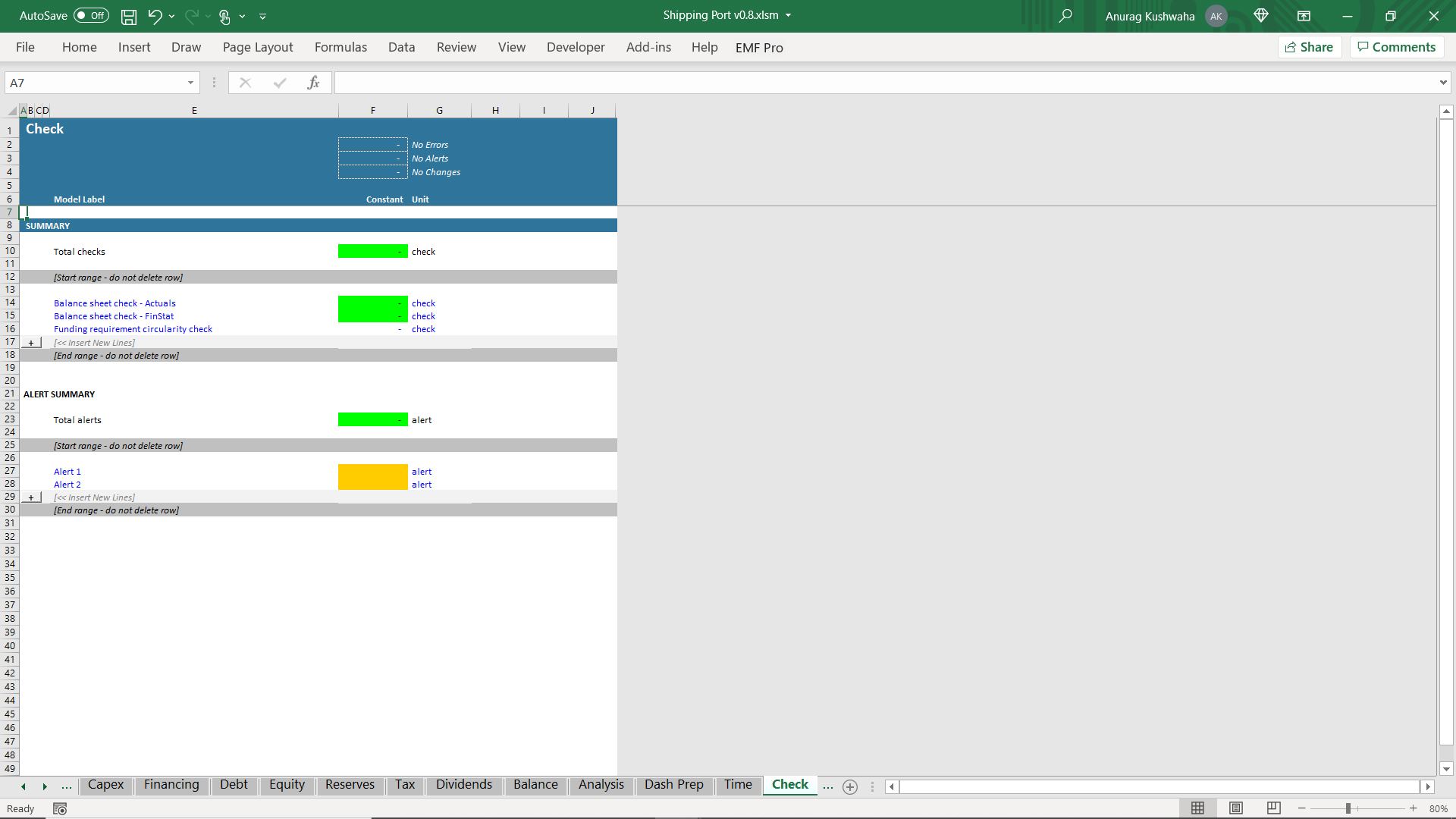The image size is (1456, 819).
Task: Open the Name Box dropdown arrow
Action: click(190, 83)
